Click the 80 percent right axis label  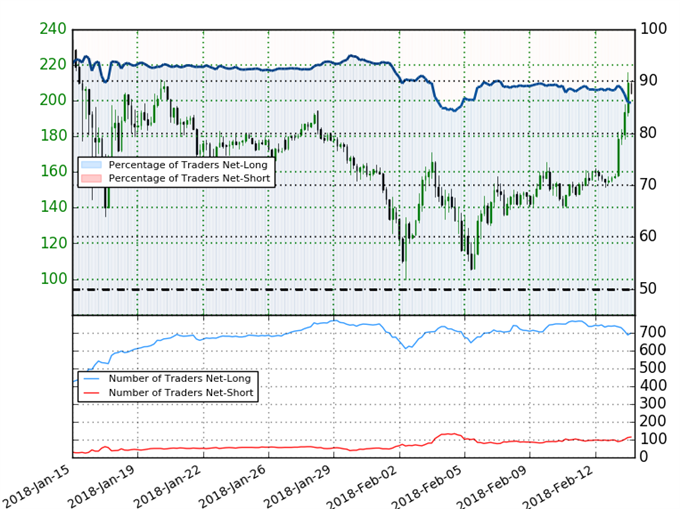click(x=648, y=133)
